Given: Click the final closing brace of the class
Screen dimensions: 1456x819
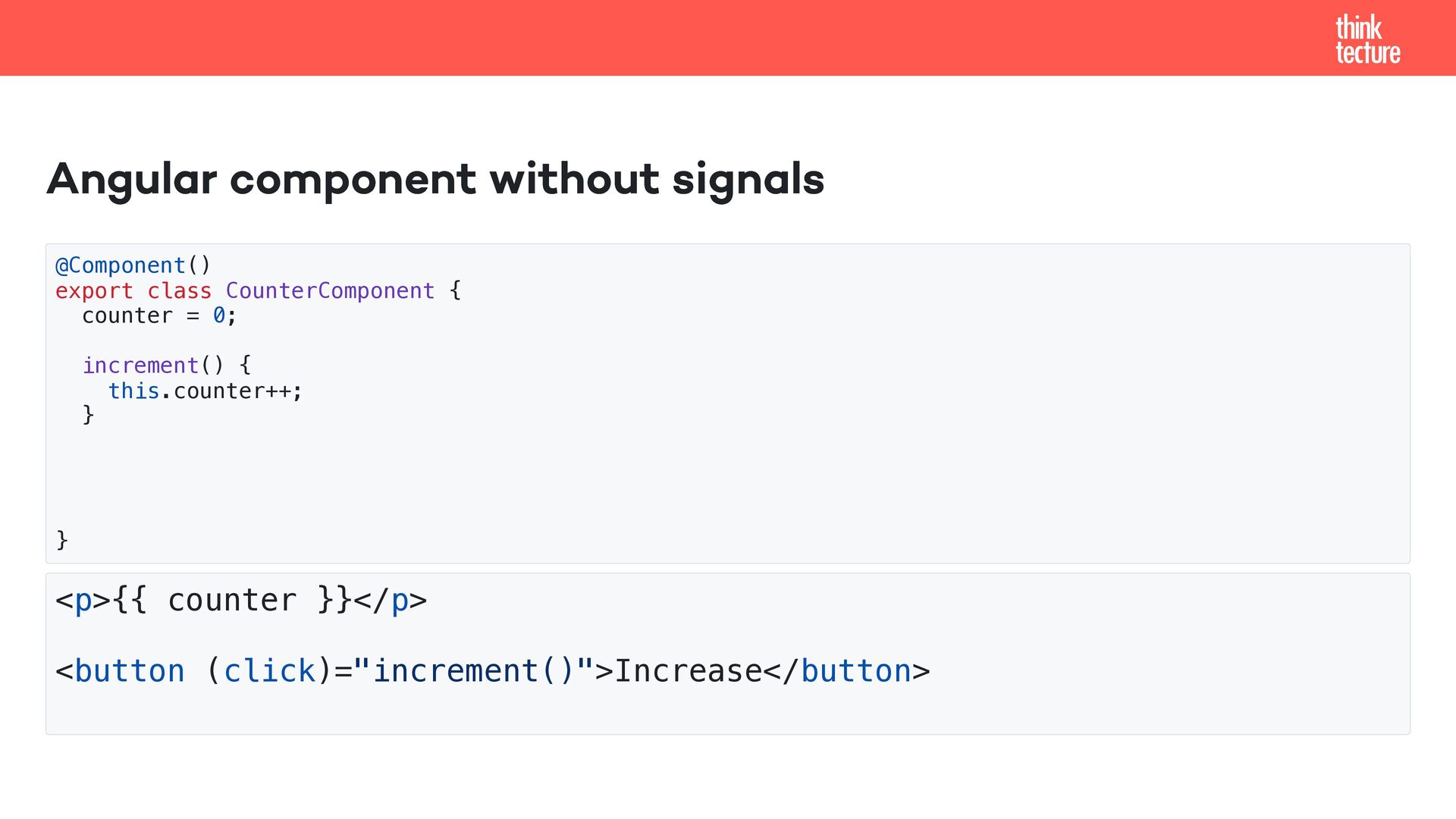Looking at the screenshot, I should coord(62,540).
